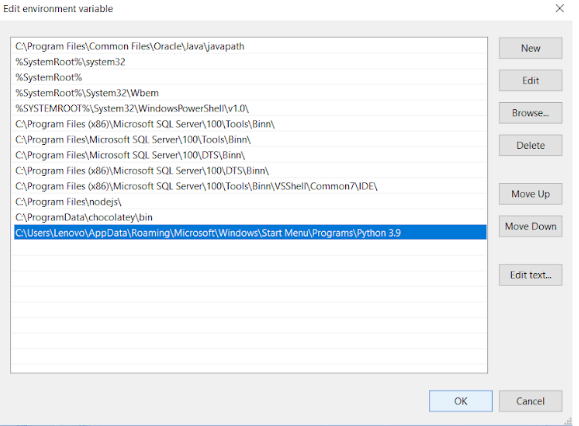Cancel the environment variable dialog
Screen dimensions: 579x426
[x=530, y=401]
